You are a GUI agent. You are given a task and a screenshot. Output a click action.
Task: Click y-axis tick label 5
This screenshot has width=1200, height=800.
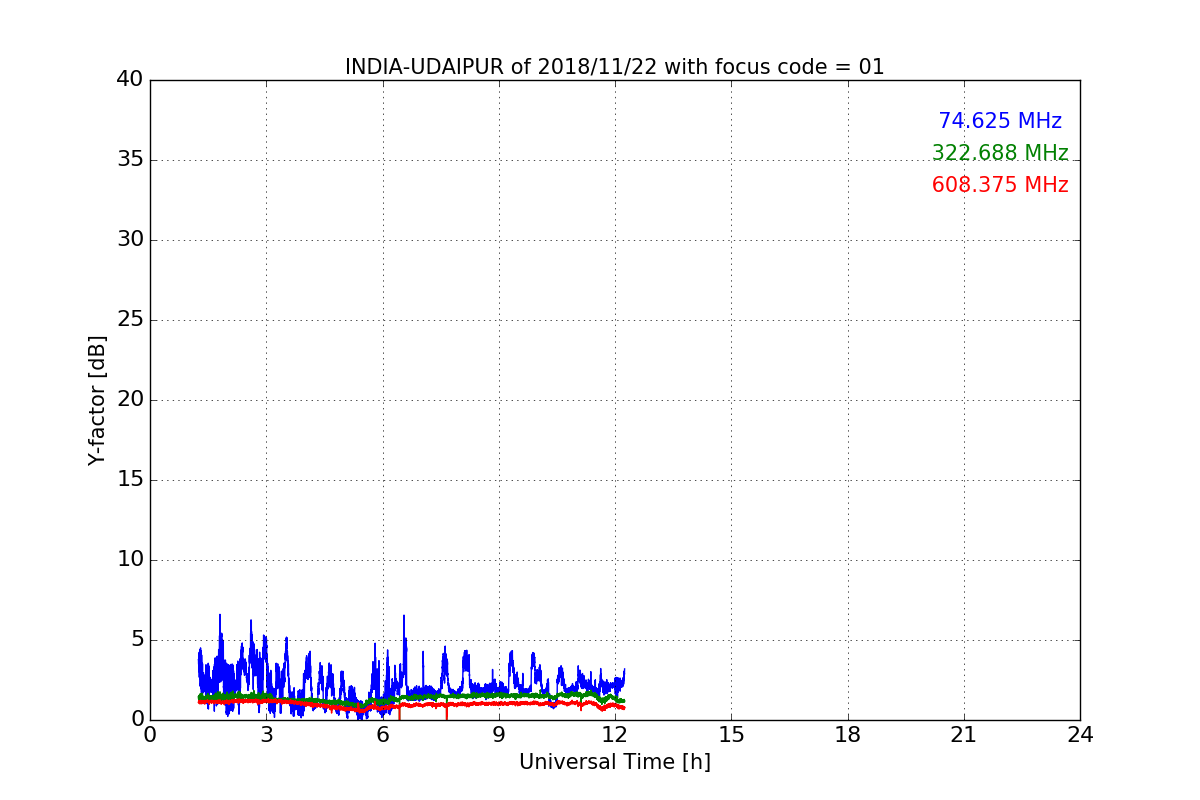coord(137,640)
